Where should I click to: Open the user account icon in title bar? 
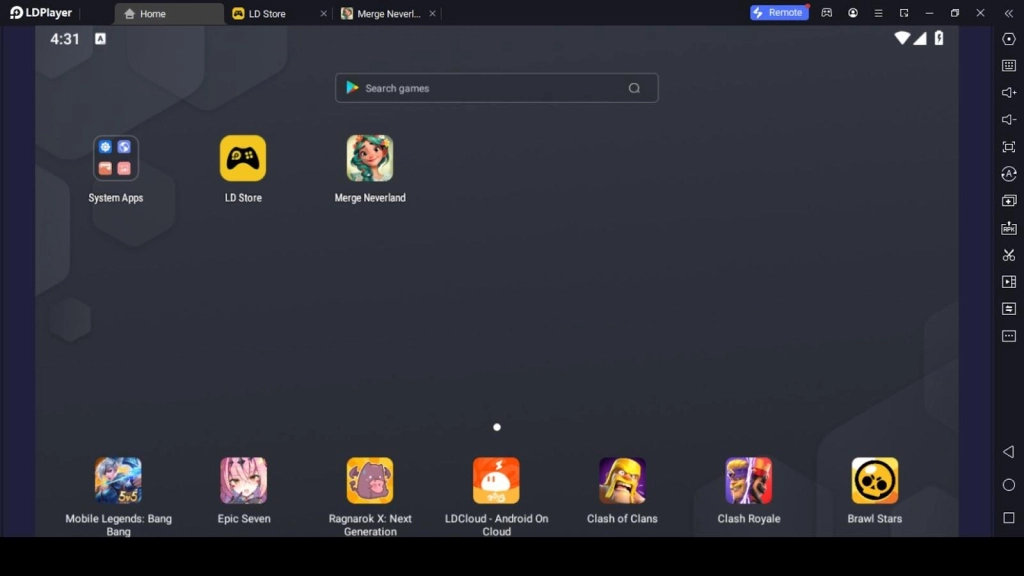(x=853, y=13)
